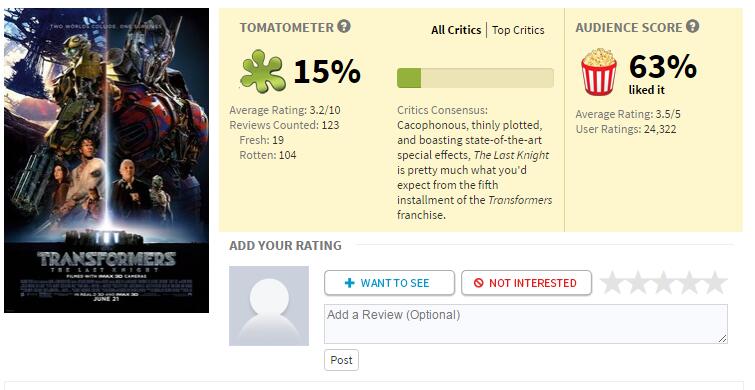The width and height of the screenshot is (755, 390).
Task: Click inside the Add a Review text box
Action: pyautogui.click(x=526, y=324)
